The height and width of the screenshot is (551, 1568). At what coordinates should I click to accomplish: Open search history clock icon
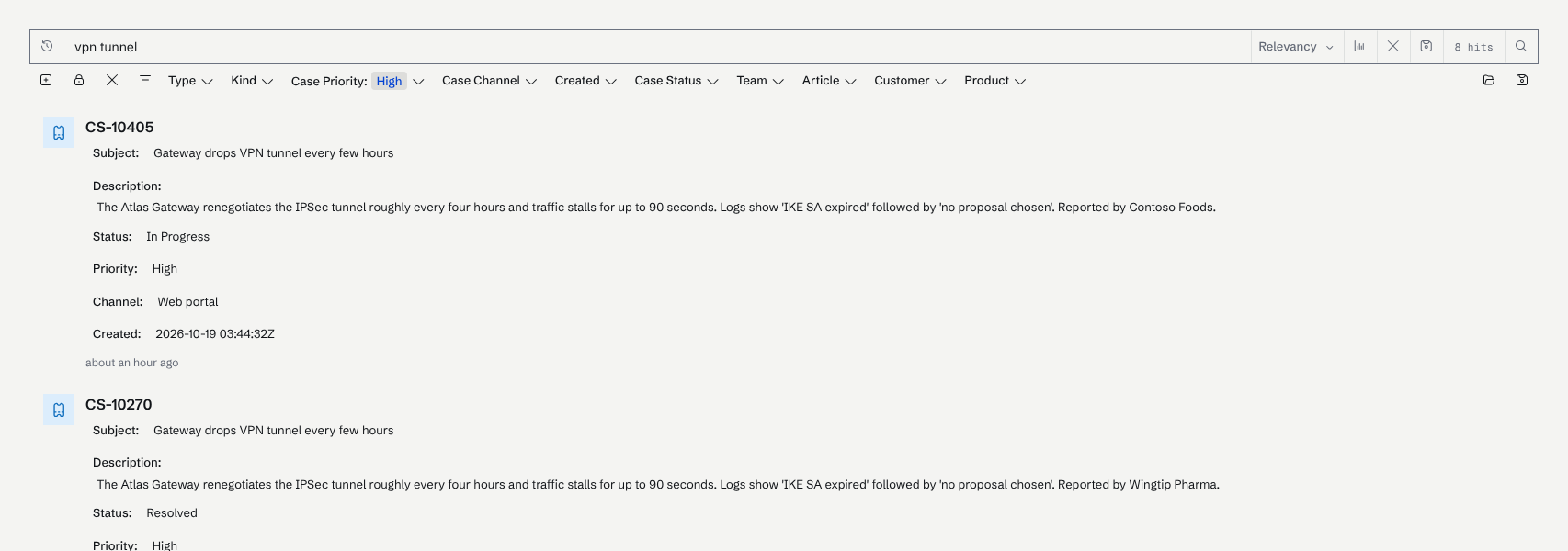pos(47,46)
